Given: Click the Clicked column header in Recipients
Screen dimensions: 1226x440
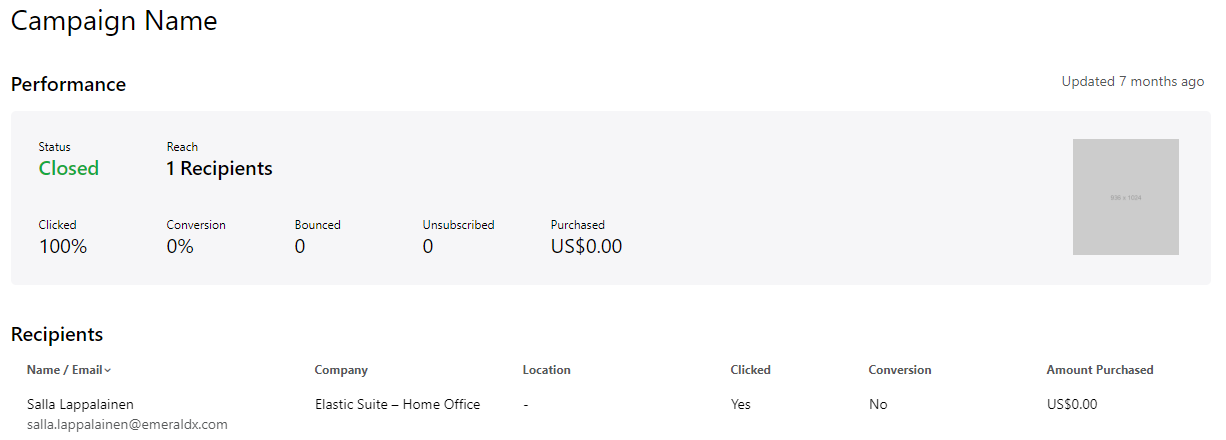Looking at the screenshot, I should click(x=750, y=370).
